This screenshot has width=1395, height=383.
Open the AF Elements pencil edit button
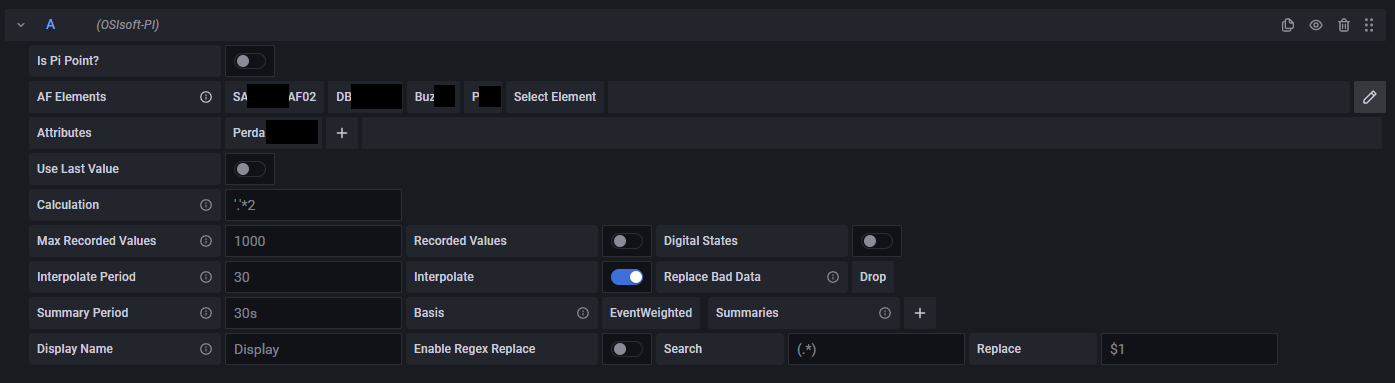tap(1370, 97)
